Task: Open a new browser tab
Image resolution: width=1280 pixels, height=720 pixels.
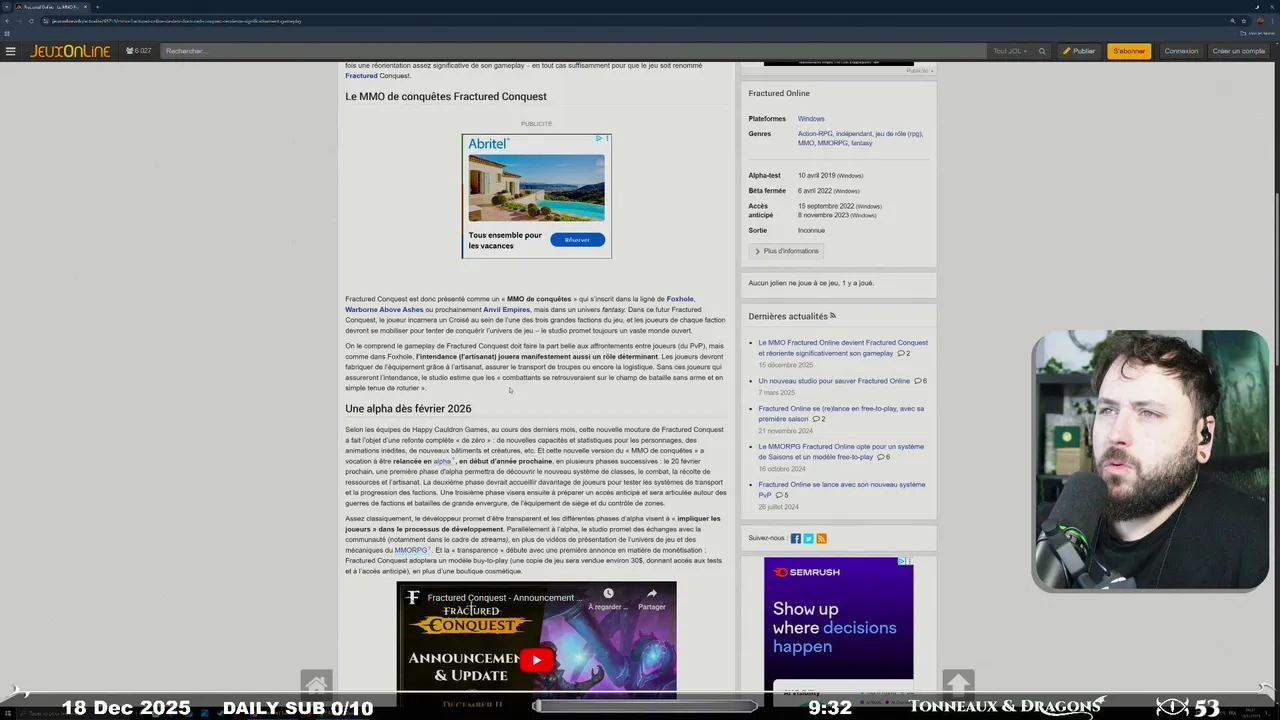Action: click(x=98, y=7)
